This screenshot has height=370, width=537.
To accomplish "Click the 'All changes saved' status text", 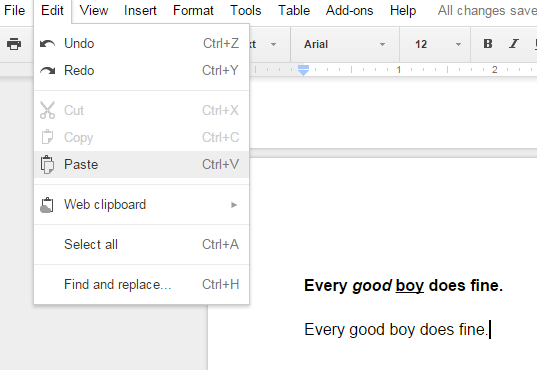I will (x=487, y=11).
